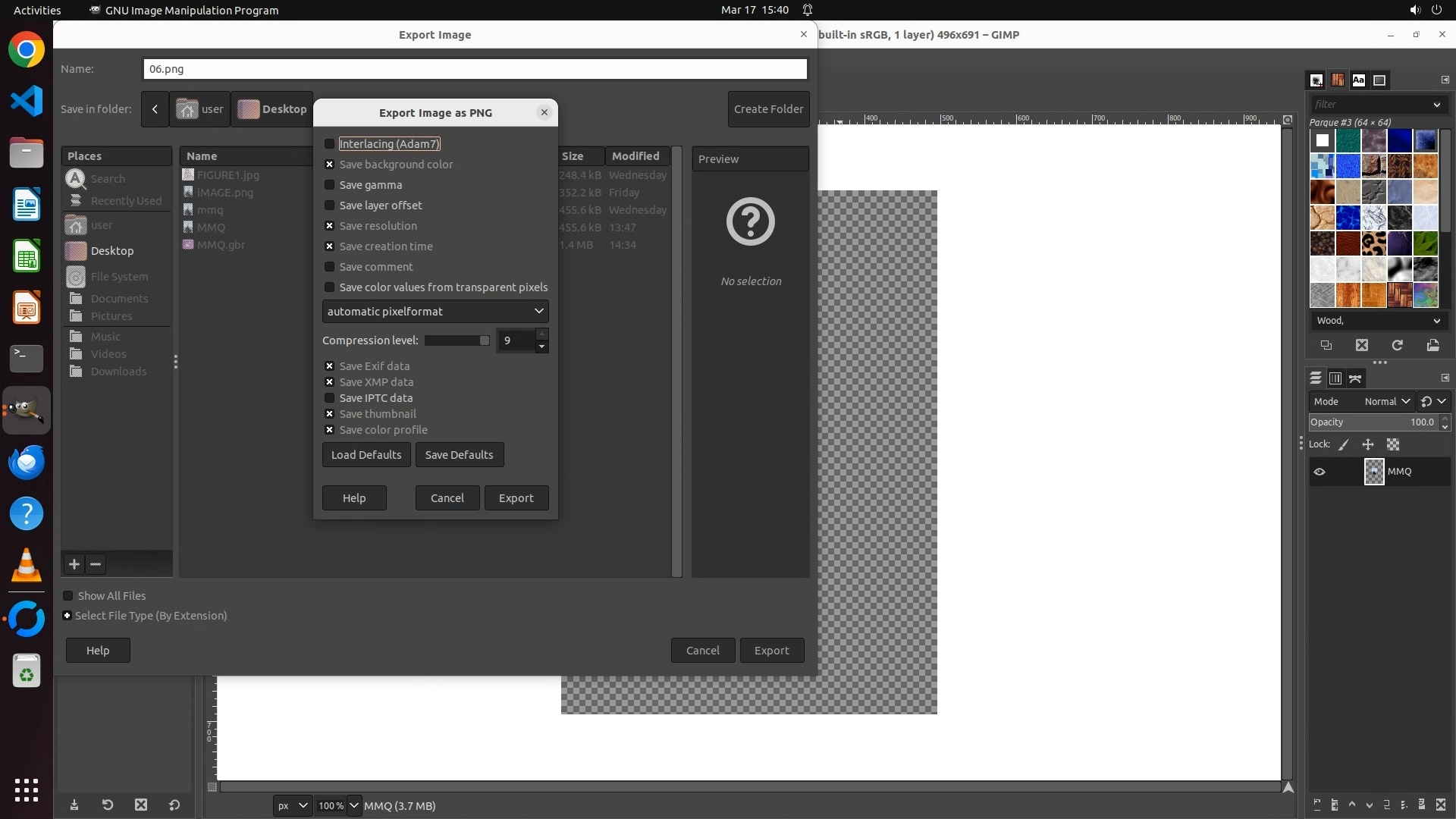Click the refresh patterns icon
This screenshot has height=819, width=1456.
[x=1397, y=345]
